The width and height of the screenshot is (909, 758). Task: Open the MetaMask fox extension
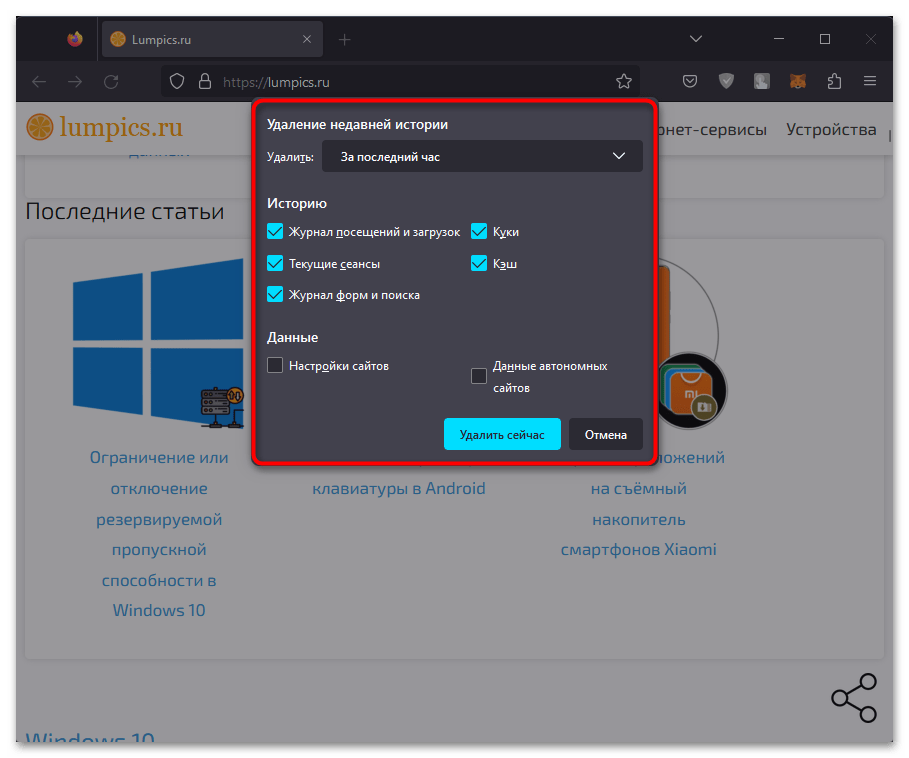797,81
